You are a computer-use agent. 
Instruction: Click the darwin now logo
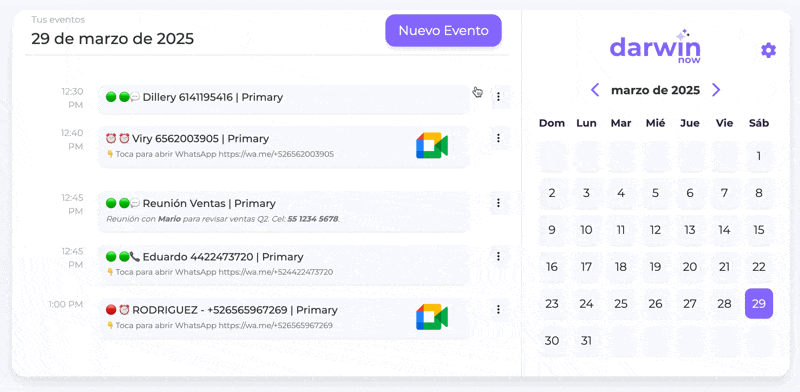(655, 47)
